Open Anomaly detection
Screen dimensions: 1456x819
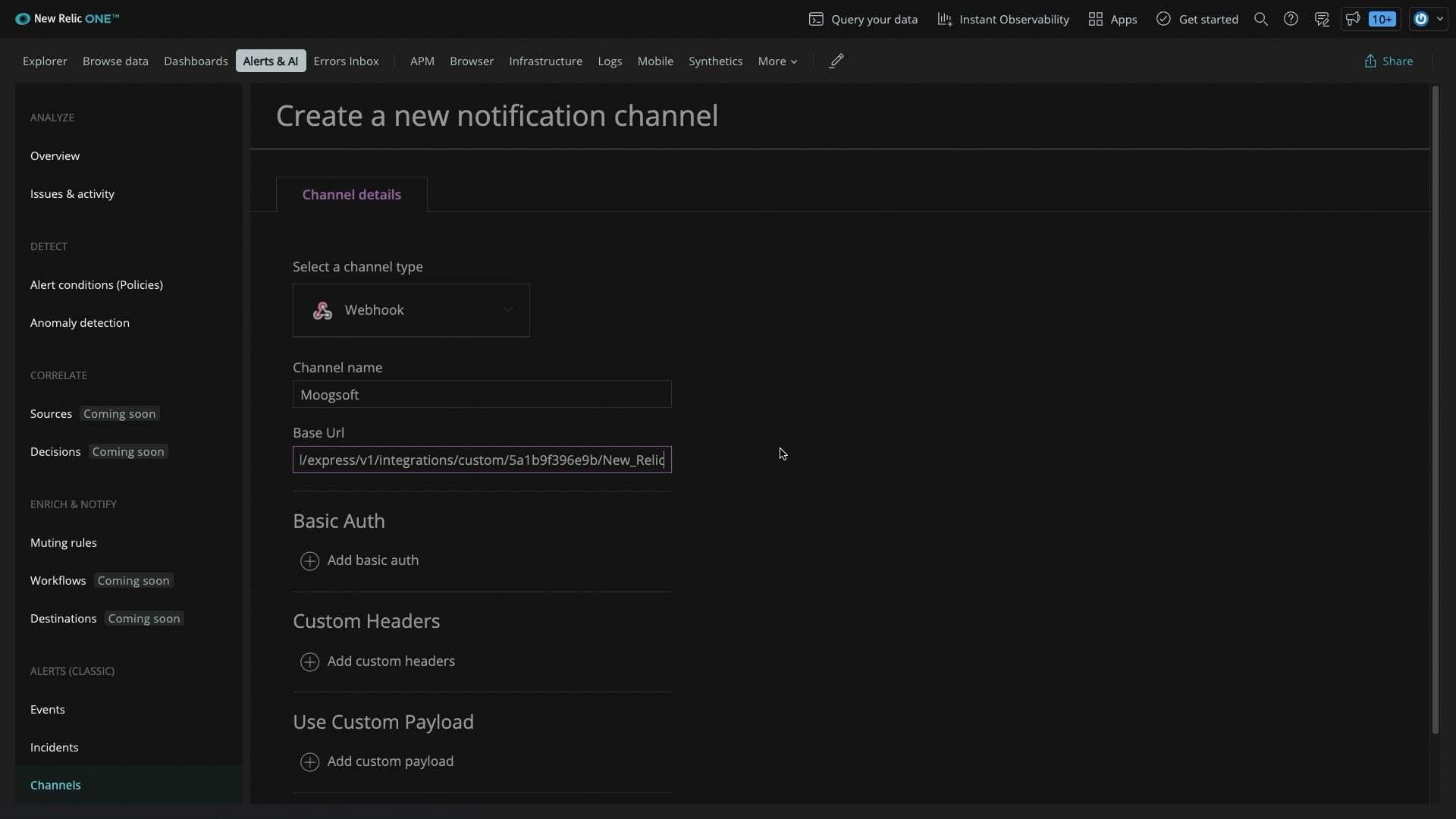click(x=80, y=322)
